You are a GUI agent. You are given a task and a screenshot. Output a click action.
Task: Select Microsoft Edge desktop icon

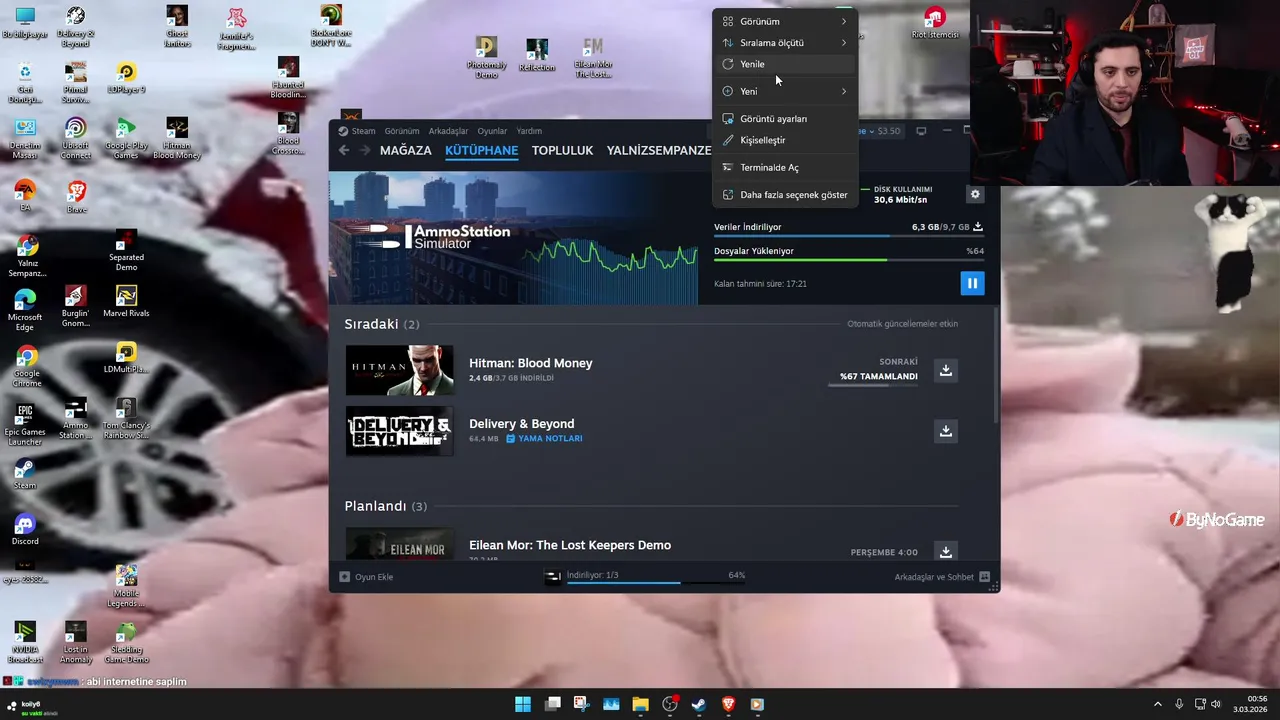tap(25, 309)
